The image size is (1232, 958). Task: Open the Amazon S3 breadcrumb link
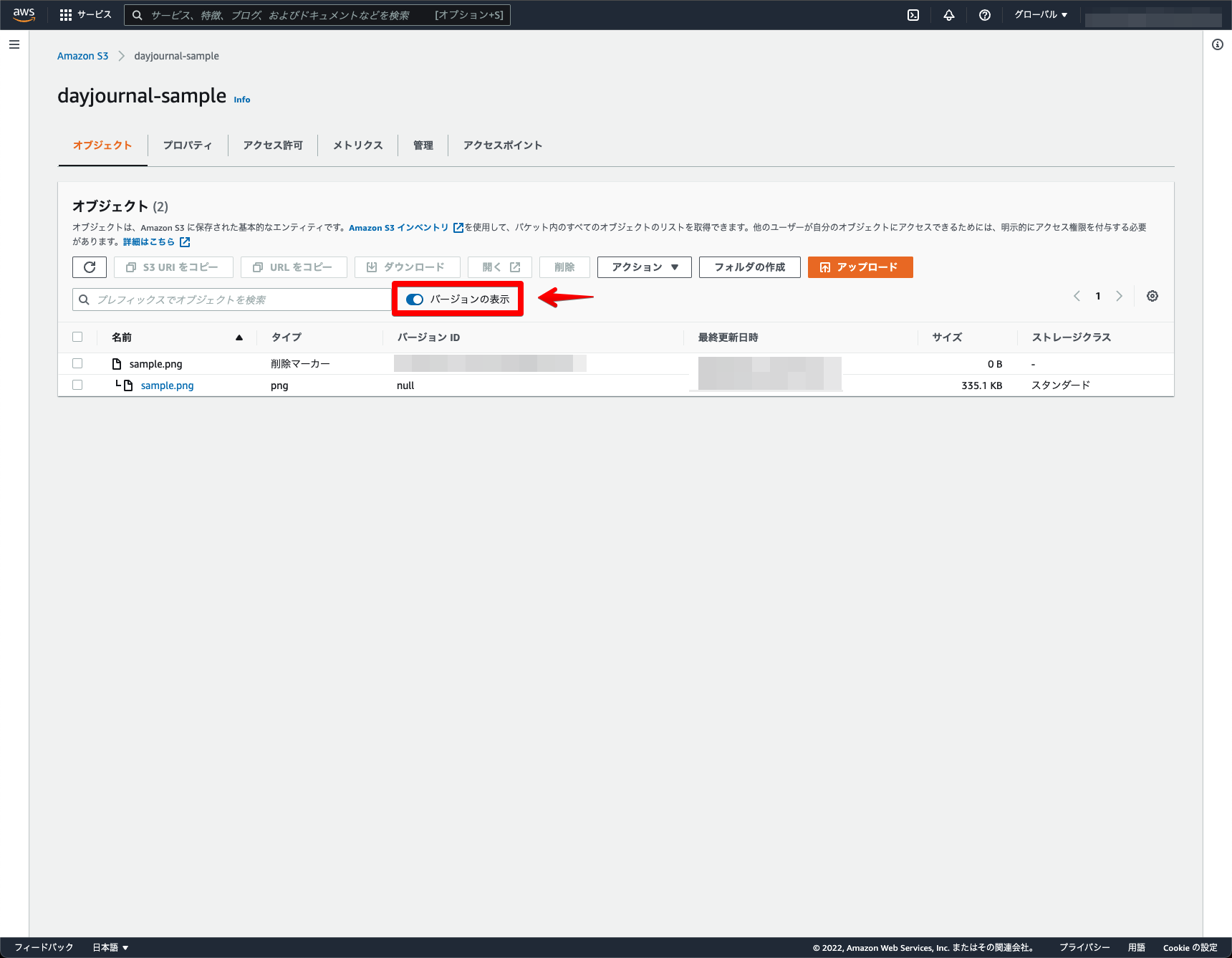click(82, 56)
